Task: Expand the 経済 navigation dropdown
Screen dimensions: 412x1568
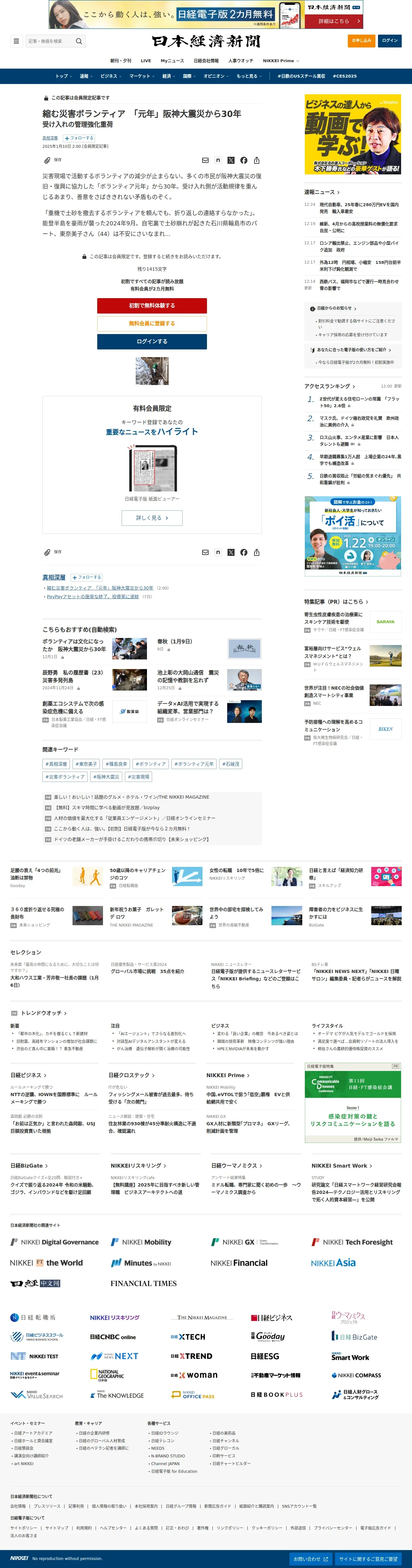Action: click(169, 76)
